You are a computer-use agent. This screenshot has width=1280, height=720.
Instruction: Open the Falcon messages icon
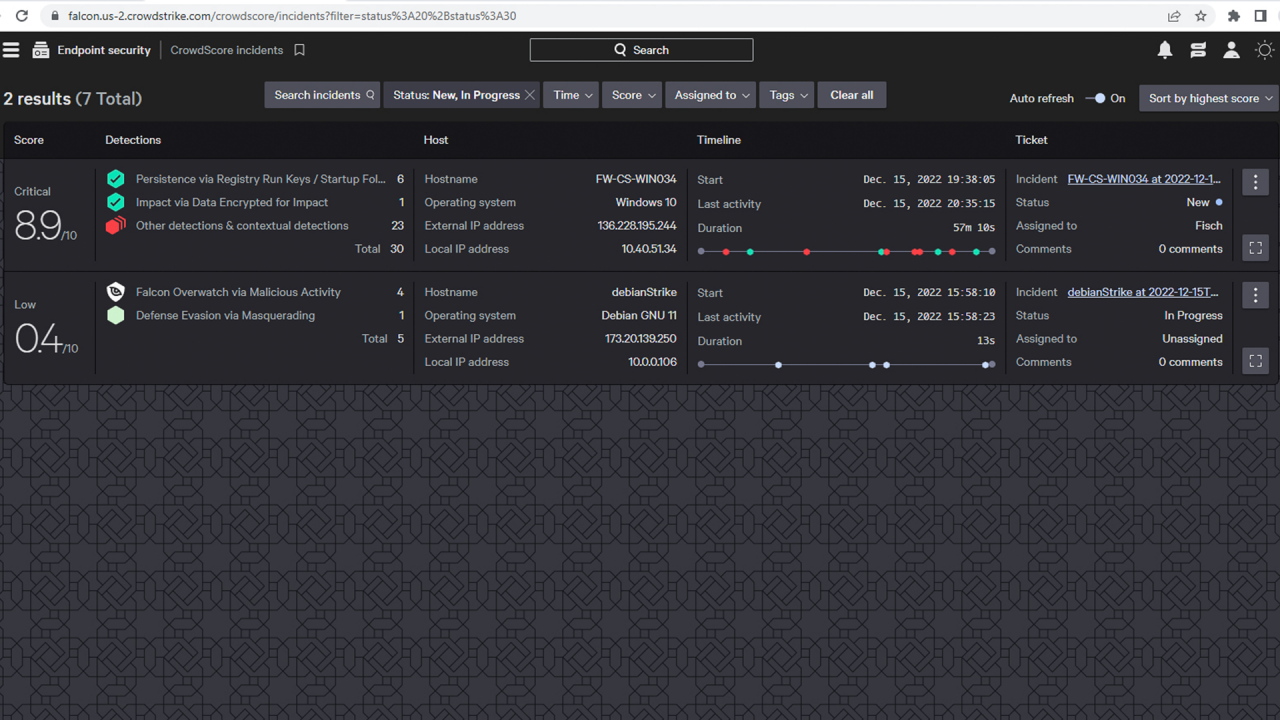point(1198,50)
